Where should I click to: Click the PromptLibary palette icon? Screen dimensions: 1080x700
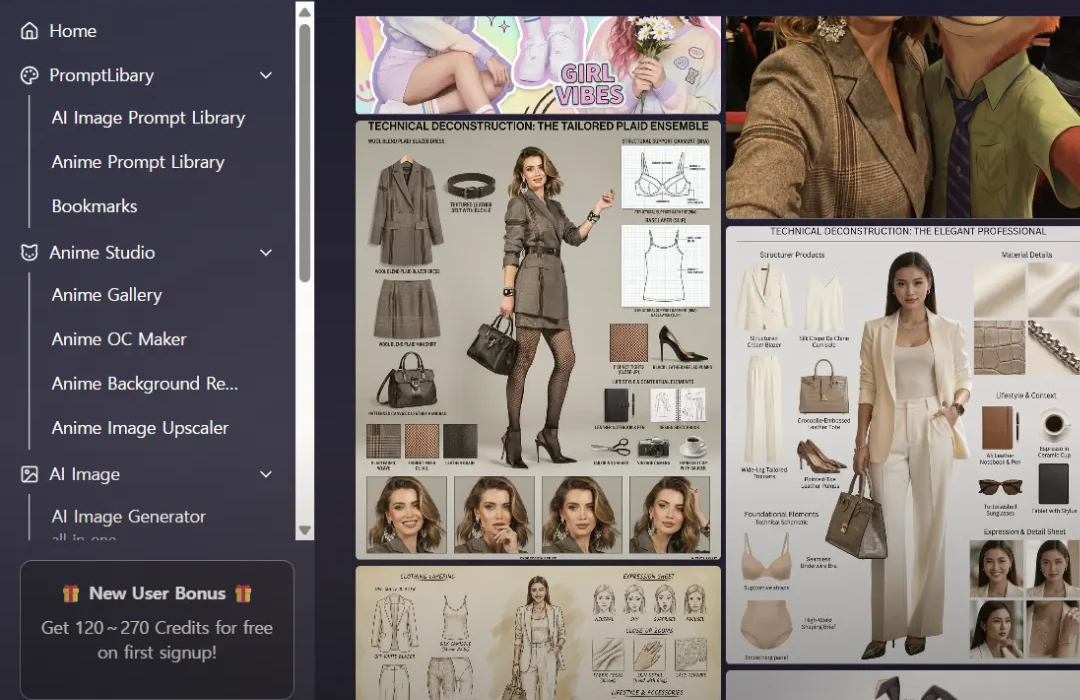(x=30, y=75)
